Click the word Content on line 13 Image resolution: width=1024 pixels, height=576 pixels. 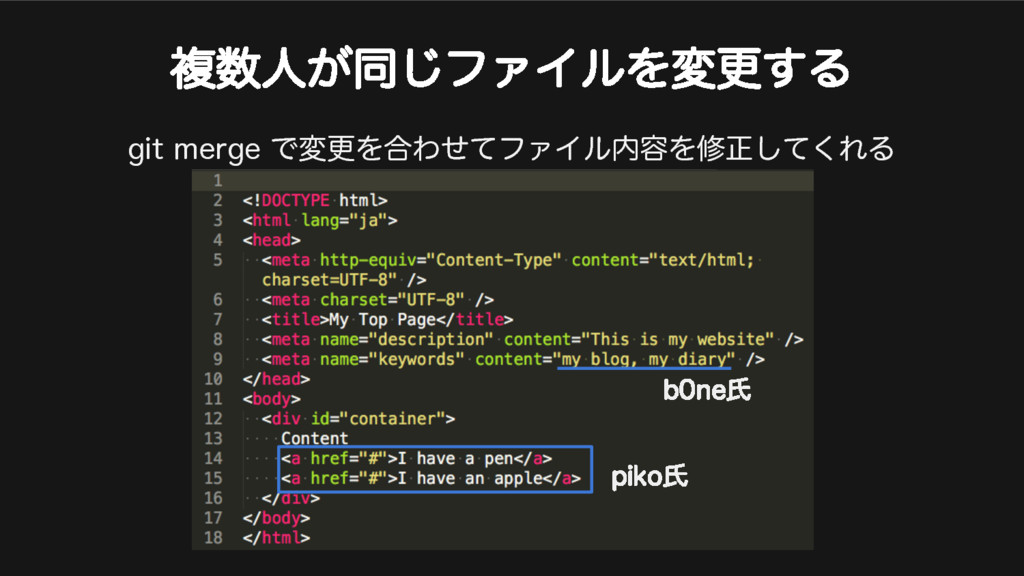(315, 439)
